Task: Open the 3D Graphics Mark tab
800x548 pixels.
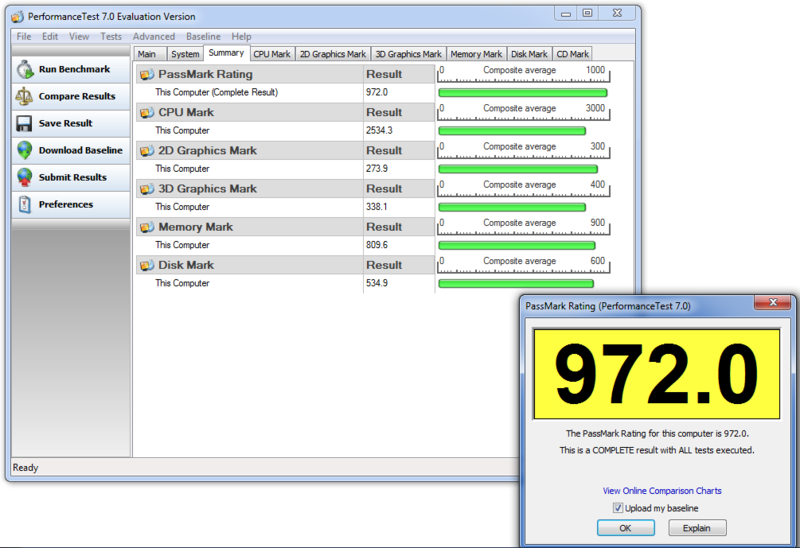Action: [409, 54]
